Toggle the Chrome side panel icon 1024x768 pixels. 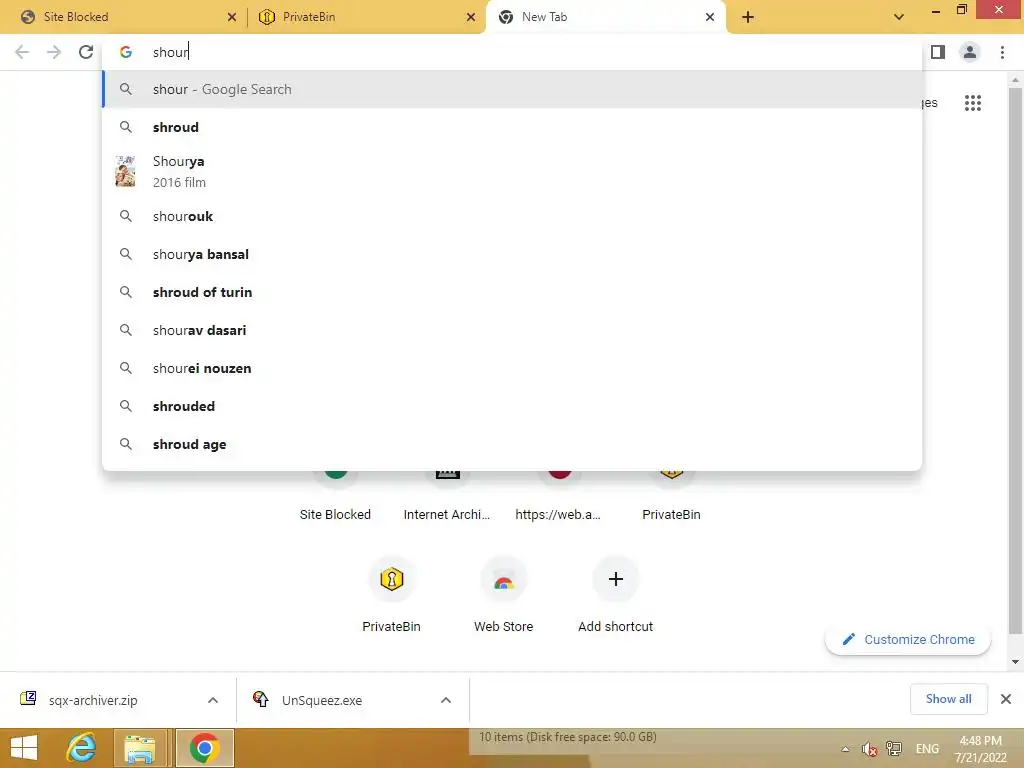coord(938,52)
